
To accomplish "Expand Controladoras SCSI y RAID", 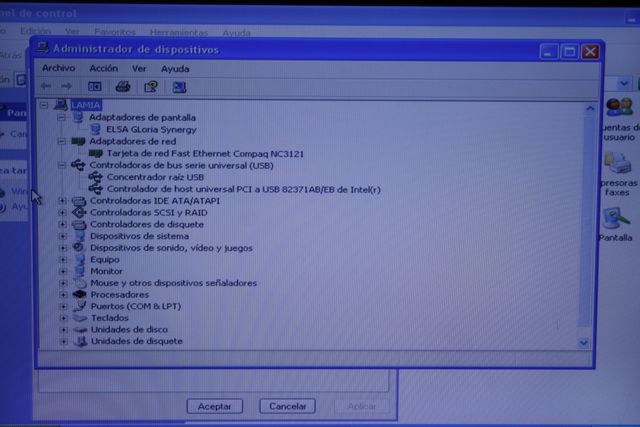I will point(62,213).
